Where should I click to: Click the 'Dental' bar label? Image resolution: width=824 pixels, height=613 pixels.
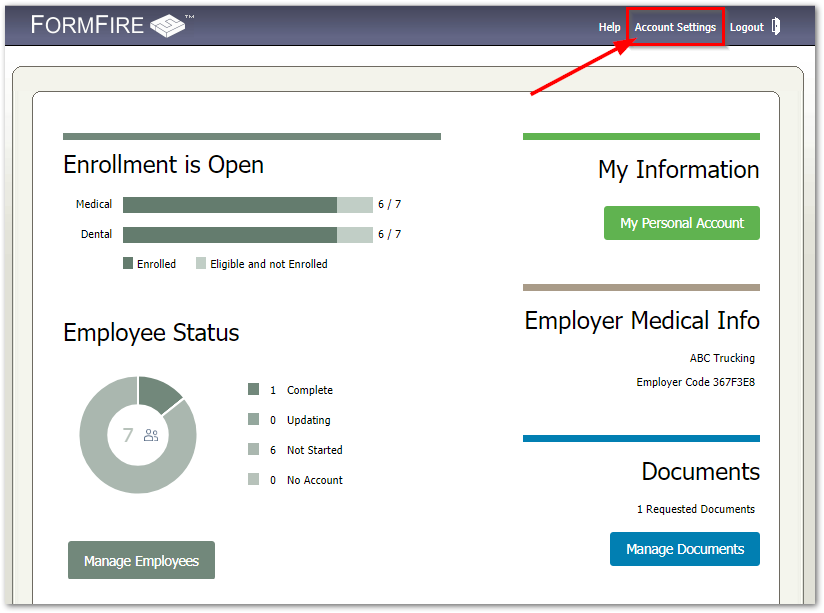click(96, 234)
